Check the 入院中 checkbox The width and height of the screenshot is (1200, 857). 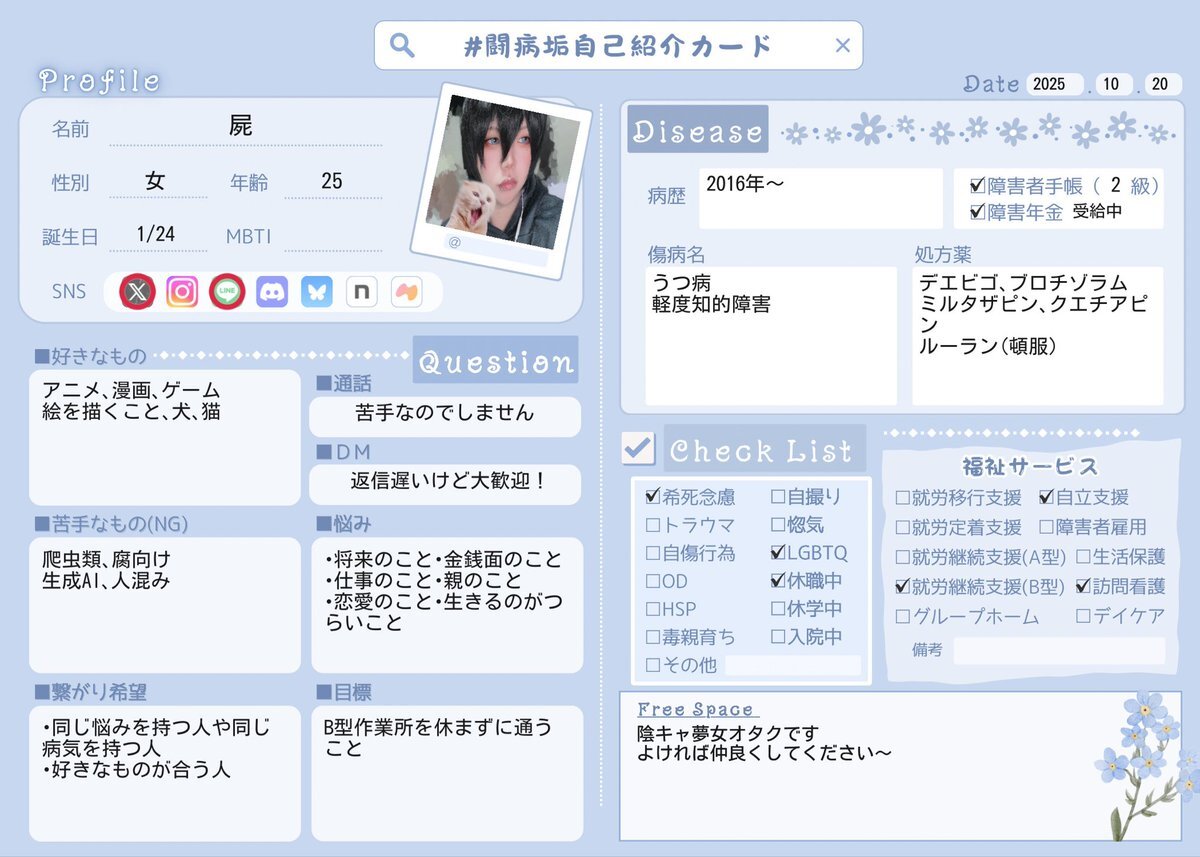(778, 636)
